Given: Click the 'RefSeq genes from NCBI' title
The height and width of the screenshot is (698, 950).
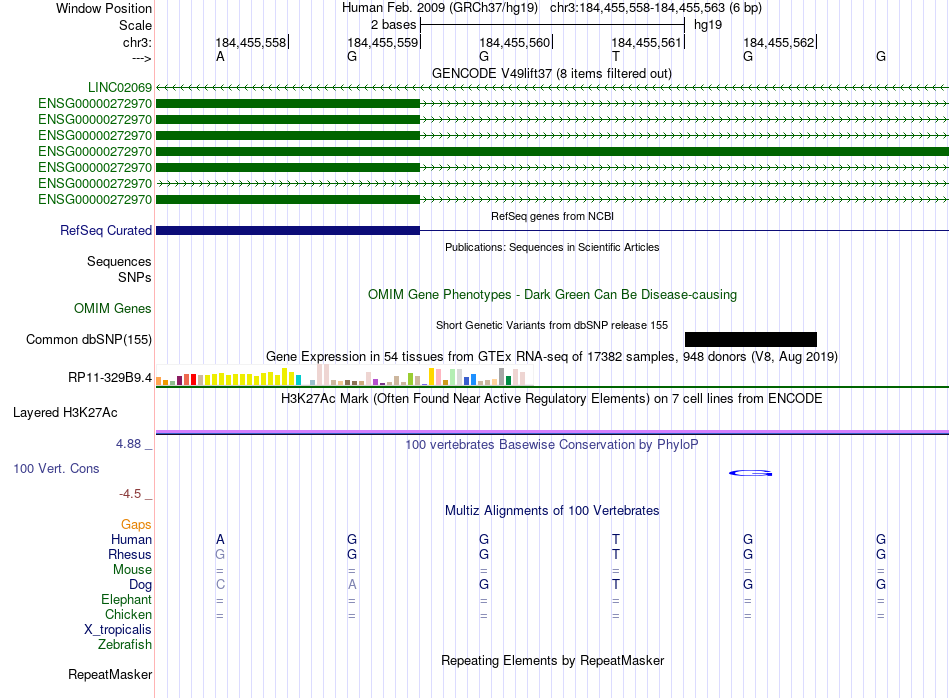Looking at the screenshot, I should [x=553, y=216].
